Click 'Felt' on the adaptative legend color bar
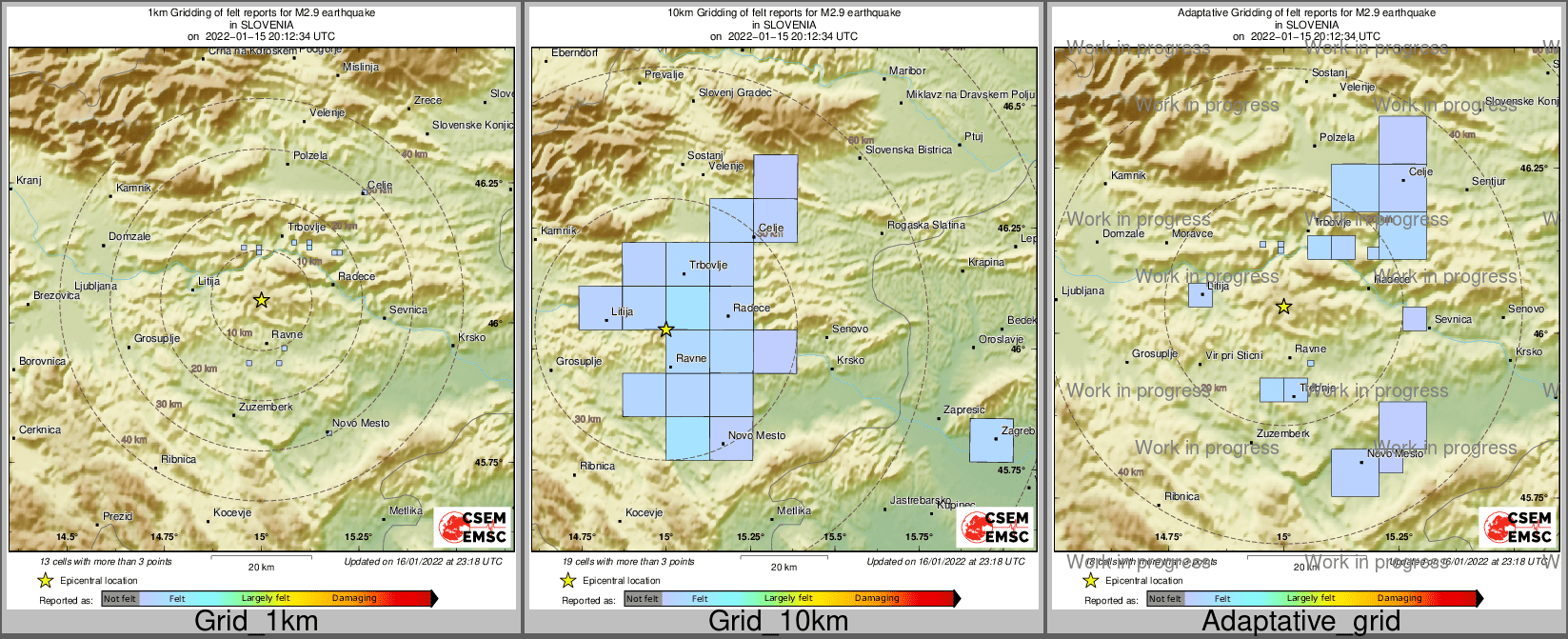This screenshot has width=1568, height=639. tap(1222, 598)
